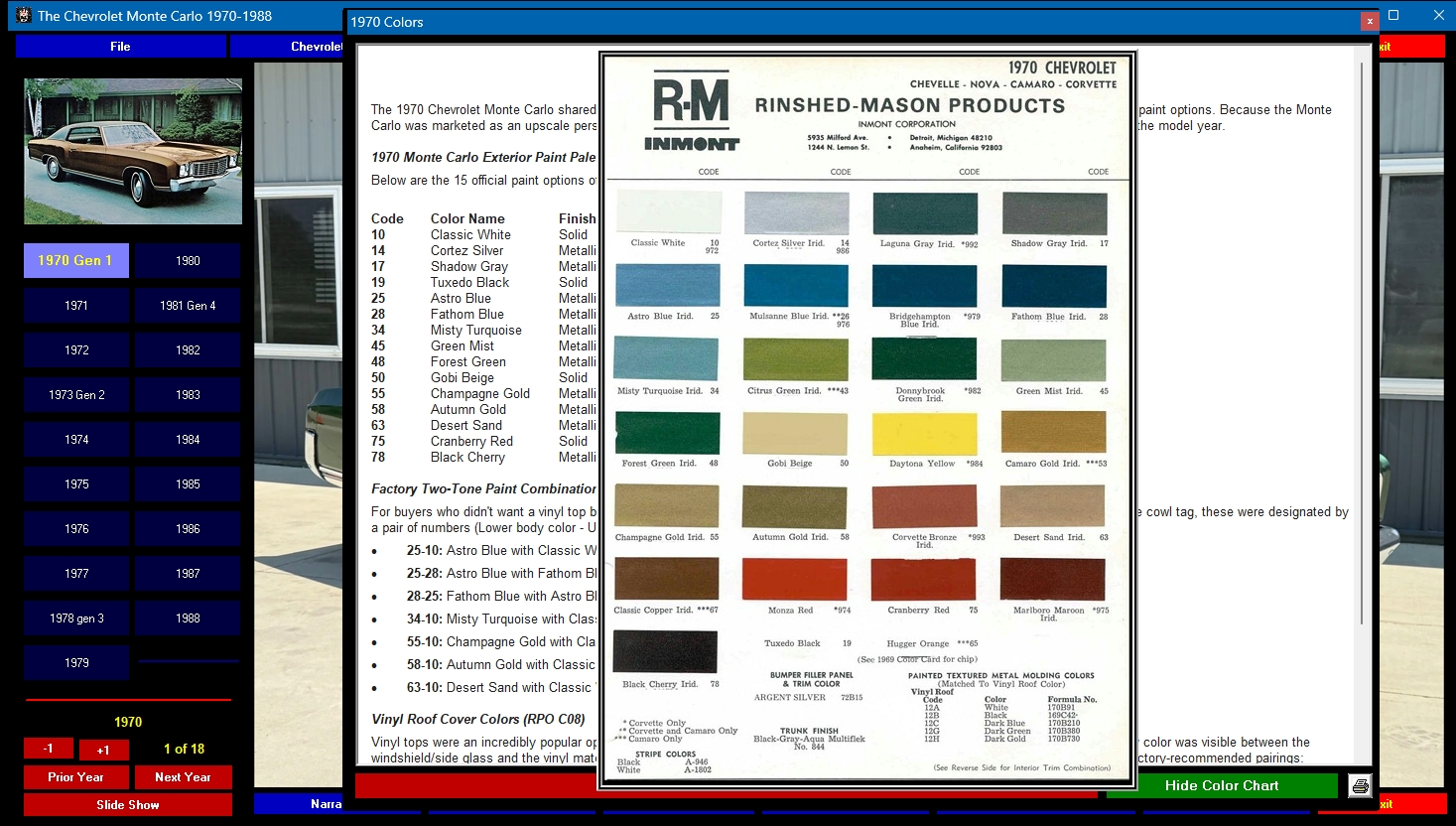Select the 1979 year button
1456x826 pixels.
(x=76, y=662)
